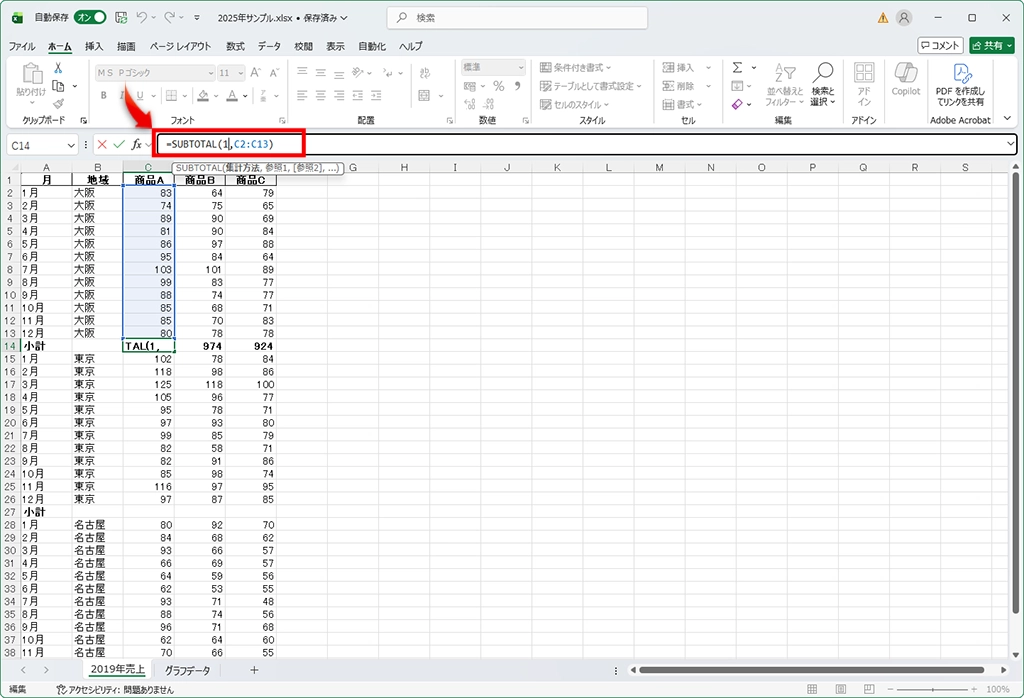Click the account profile icon in the title bar
The image size is (1024, 698).
[x=904, y=18]
